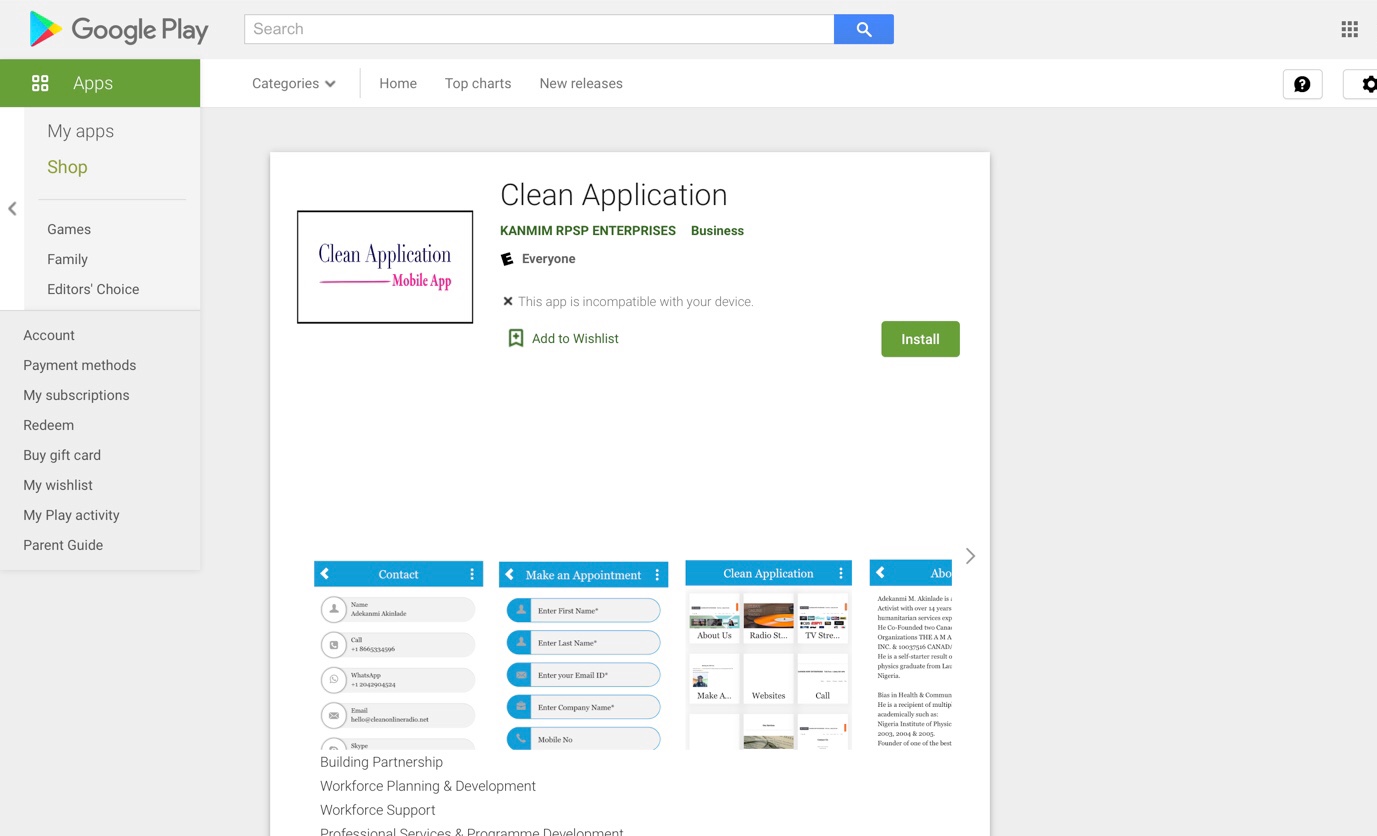Open Payment methods
1377x836 pixels.
tap(80, 365)
